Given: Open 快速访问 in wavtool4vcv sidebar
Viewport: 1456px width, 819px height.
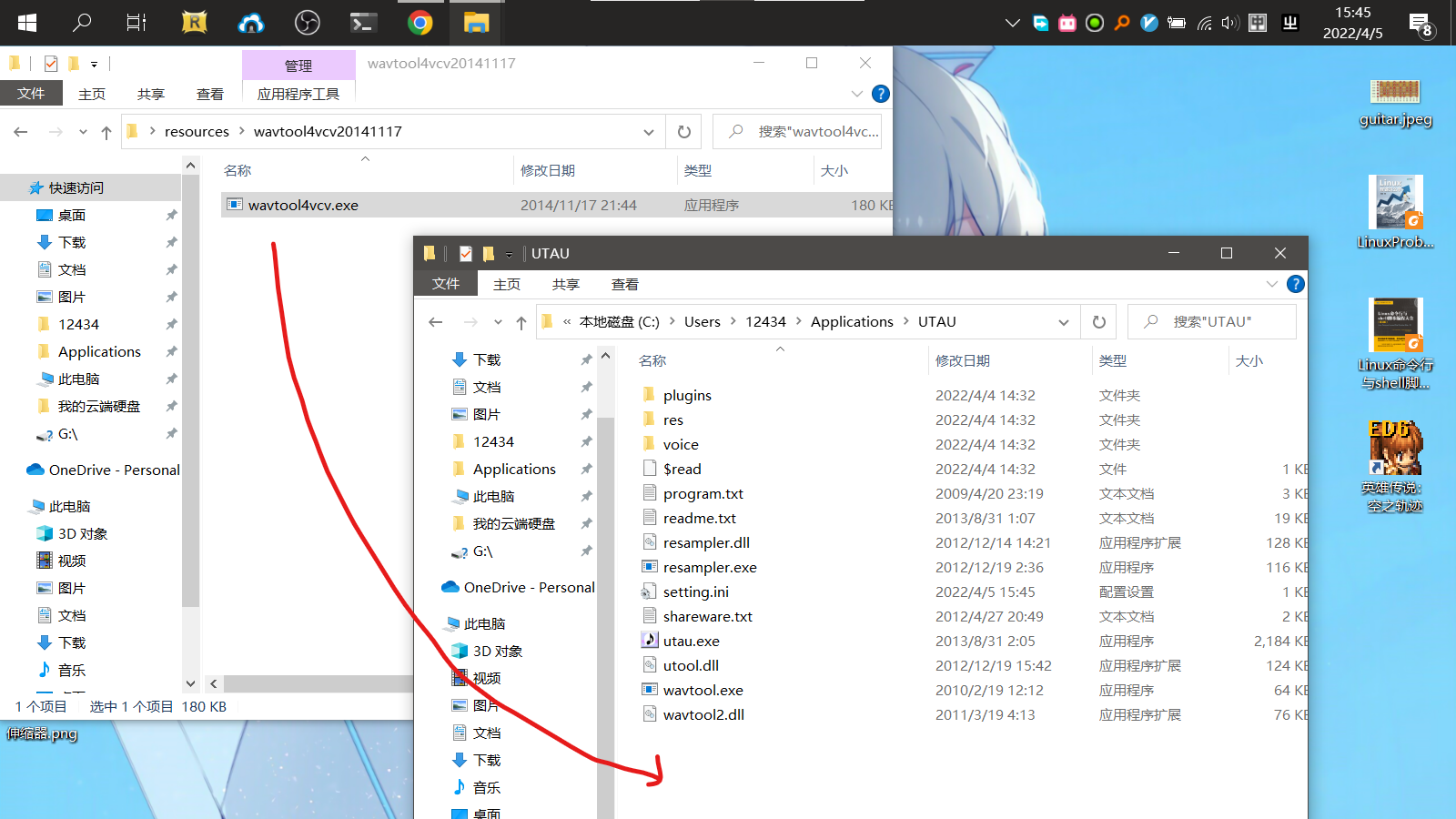Looking at the screenshot, I should pyautogui.click(x=76, y=187).
